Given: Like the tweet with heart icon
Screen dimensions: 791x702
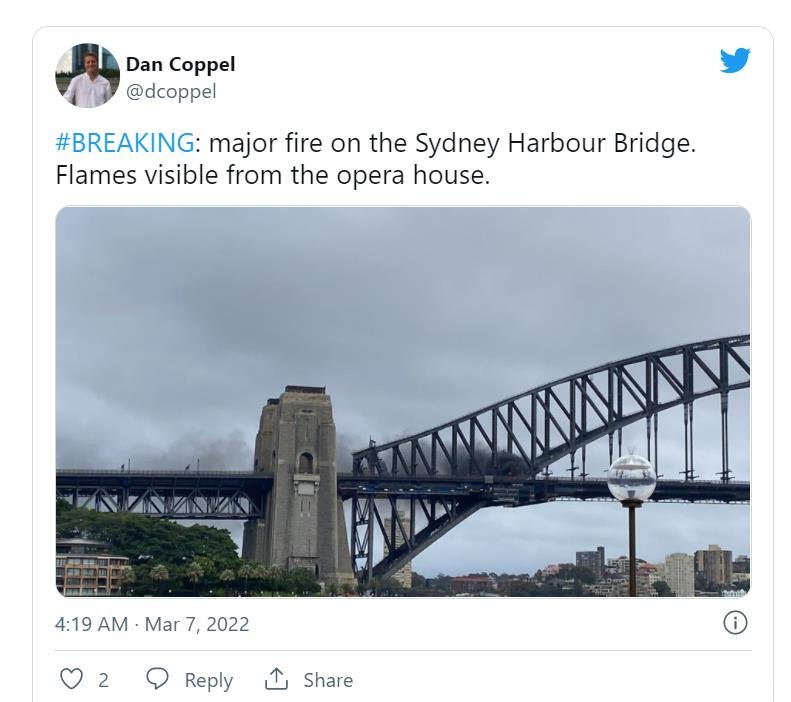Looking at the screenshot, I should pyautogui.click(x=71, y=679).
